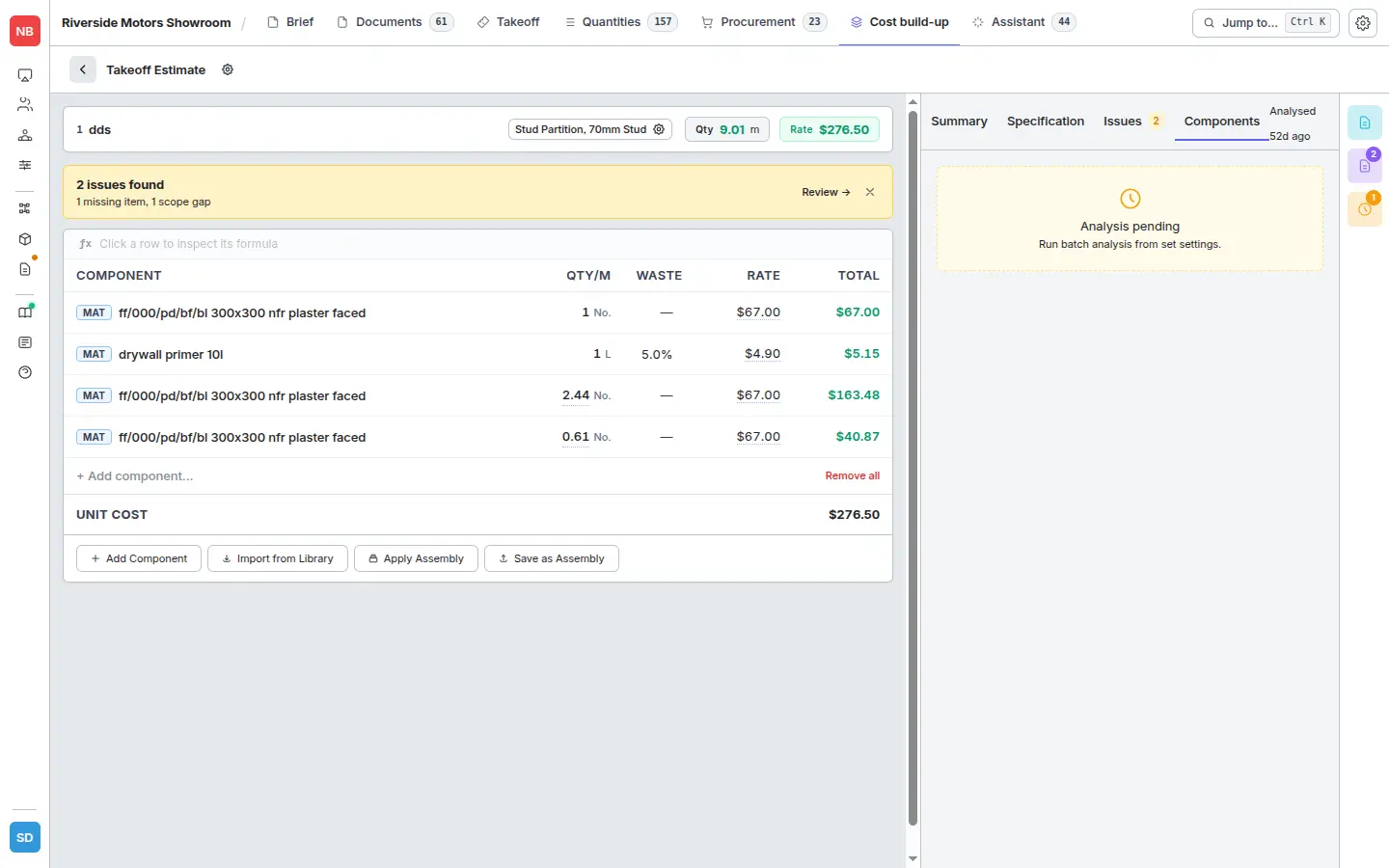
Task: Click the NB workspace logo
Action: click(25, 31)
